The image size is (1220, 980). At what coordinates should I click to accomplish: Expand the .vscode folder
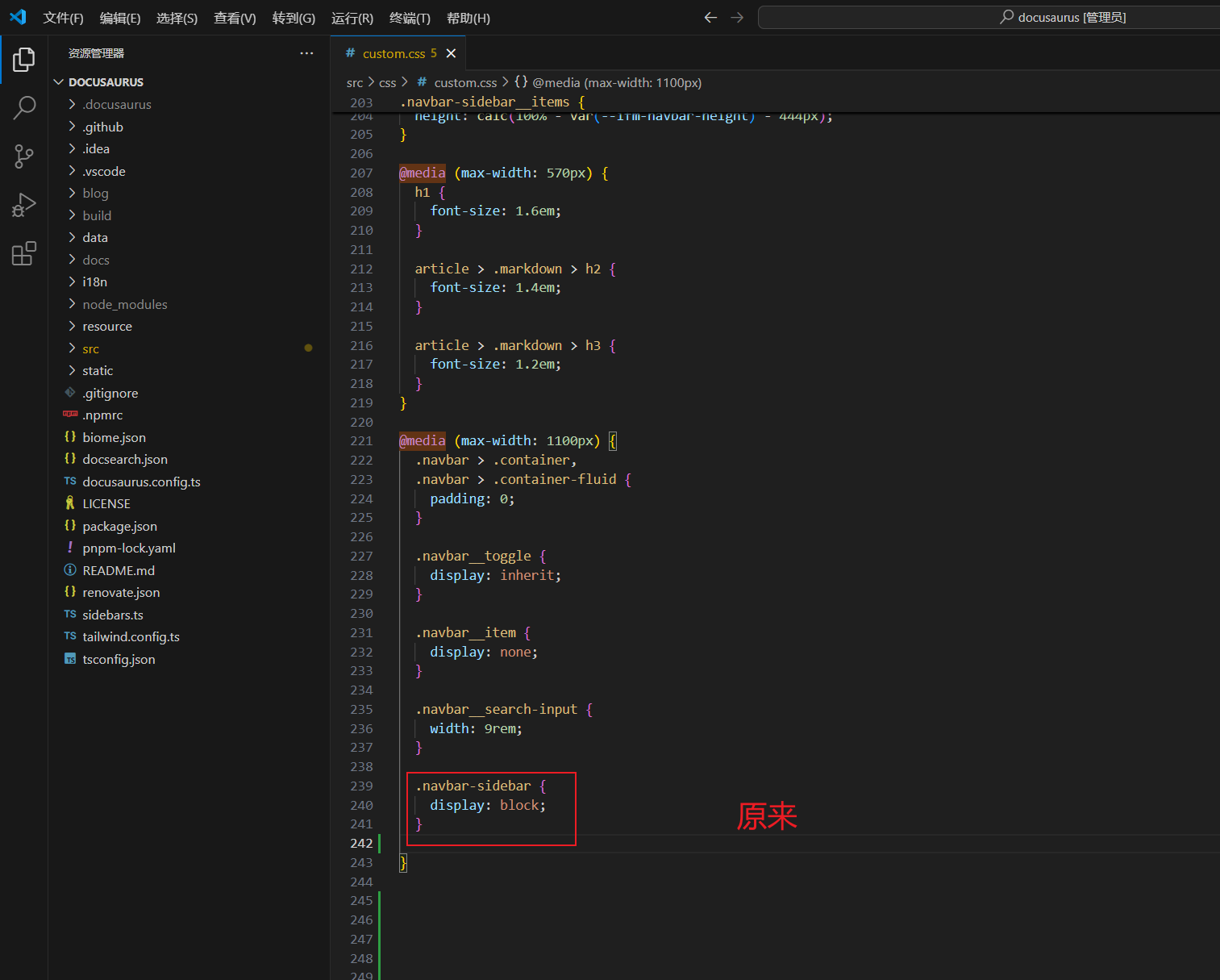(189, 171)
